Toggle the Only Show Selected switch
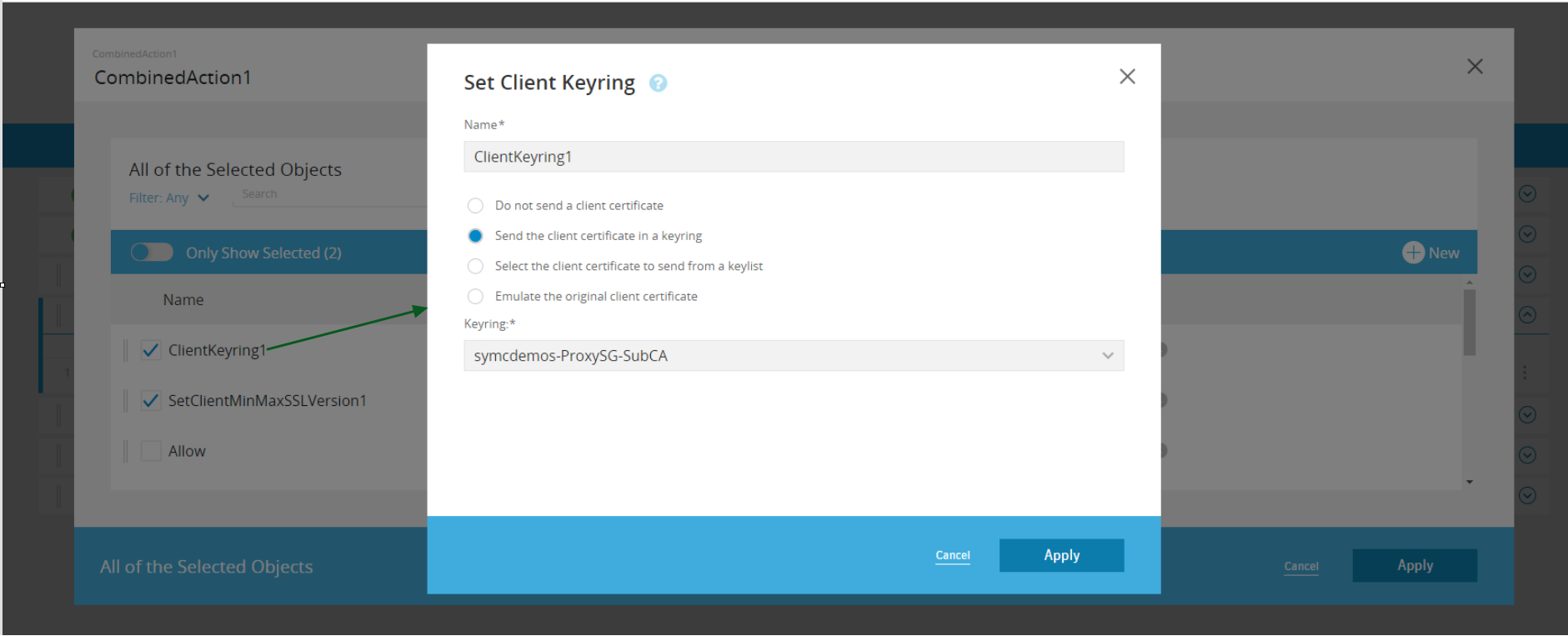 coord(152,253)
